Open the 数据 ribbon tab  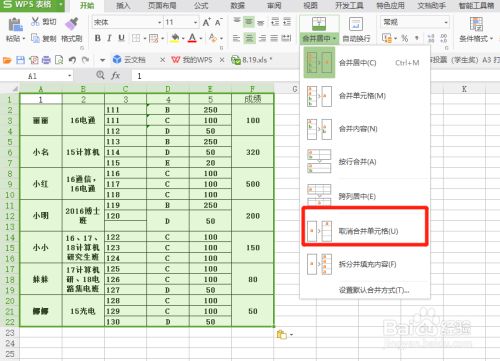coord(238,5)
